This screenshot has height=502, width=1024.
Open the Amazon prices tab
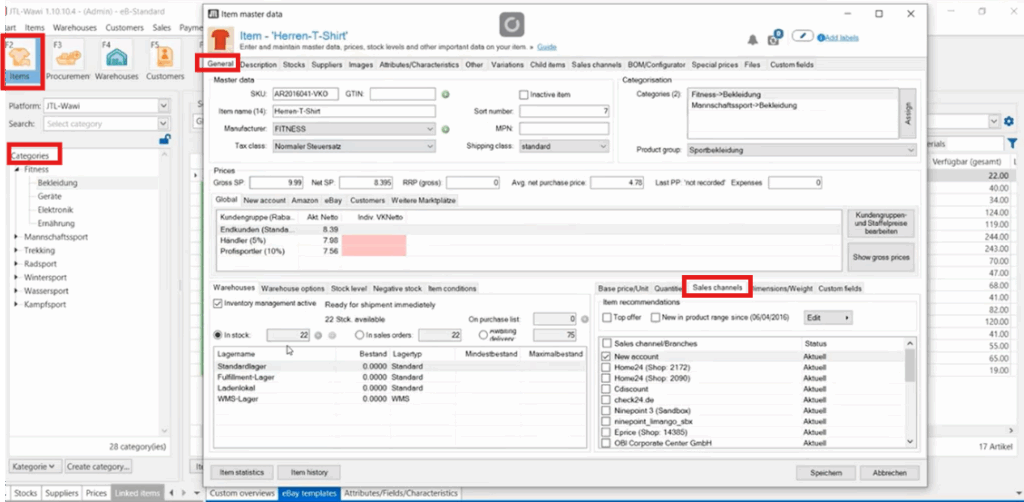(304, 200)
